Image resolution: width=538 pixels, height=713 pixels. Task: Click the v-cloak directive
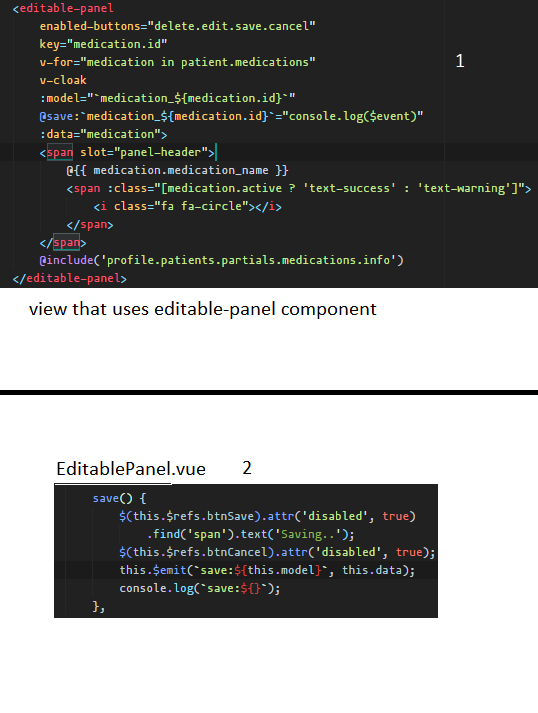point(63,80)
